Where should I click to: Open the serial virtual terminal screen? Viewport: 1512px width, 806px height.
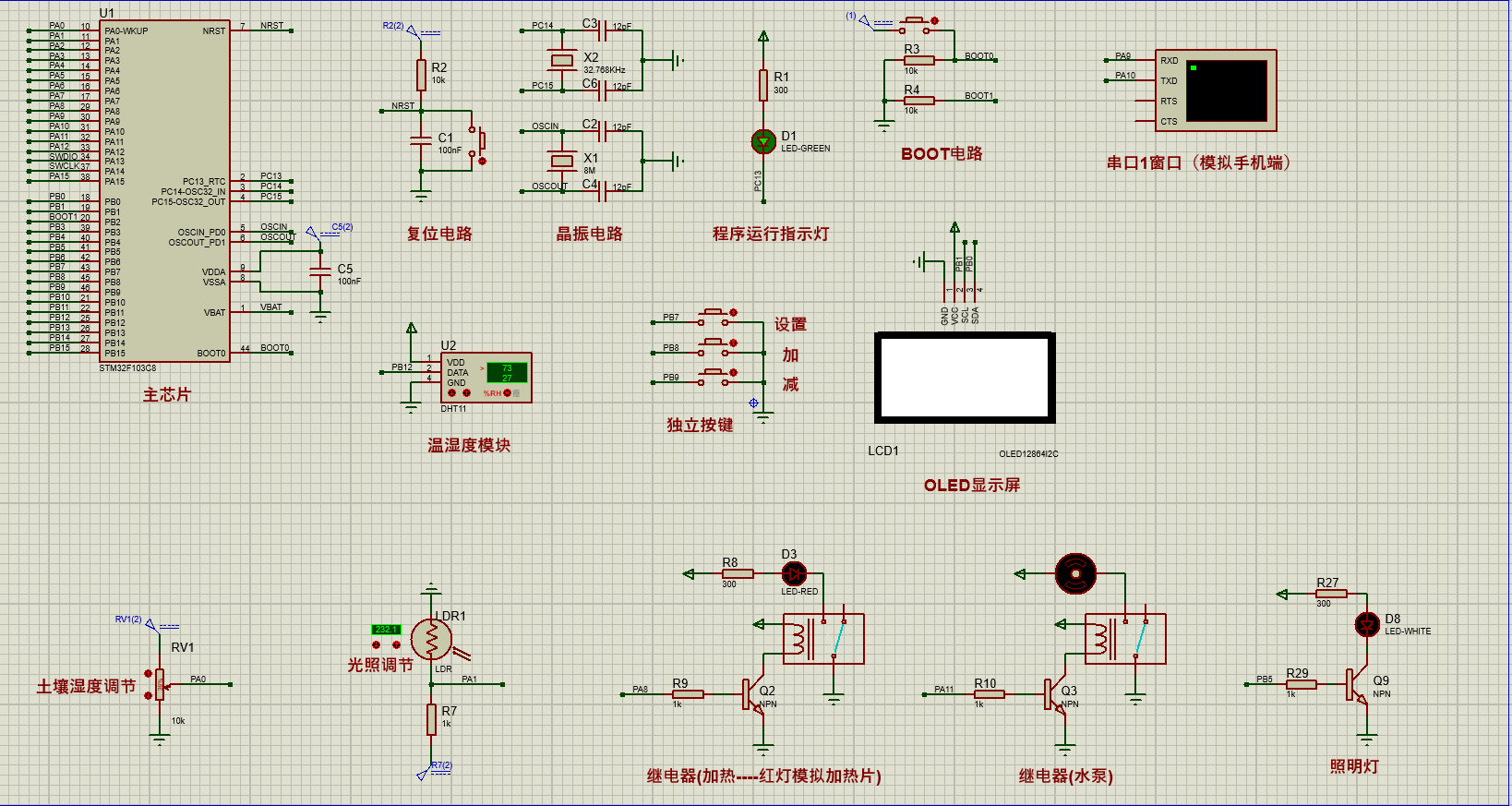1227,90
